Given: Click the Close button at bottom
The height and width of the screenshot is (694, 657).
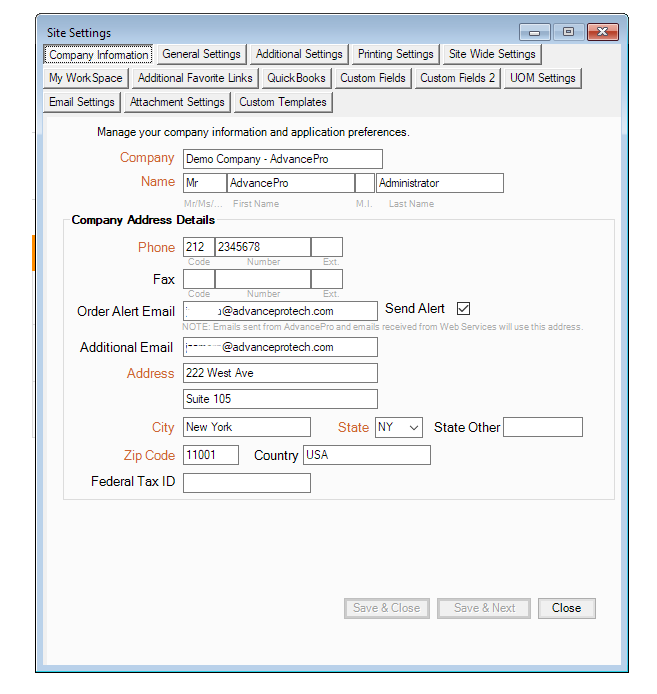Looking at the screenshot, I should click(566, 608).
